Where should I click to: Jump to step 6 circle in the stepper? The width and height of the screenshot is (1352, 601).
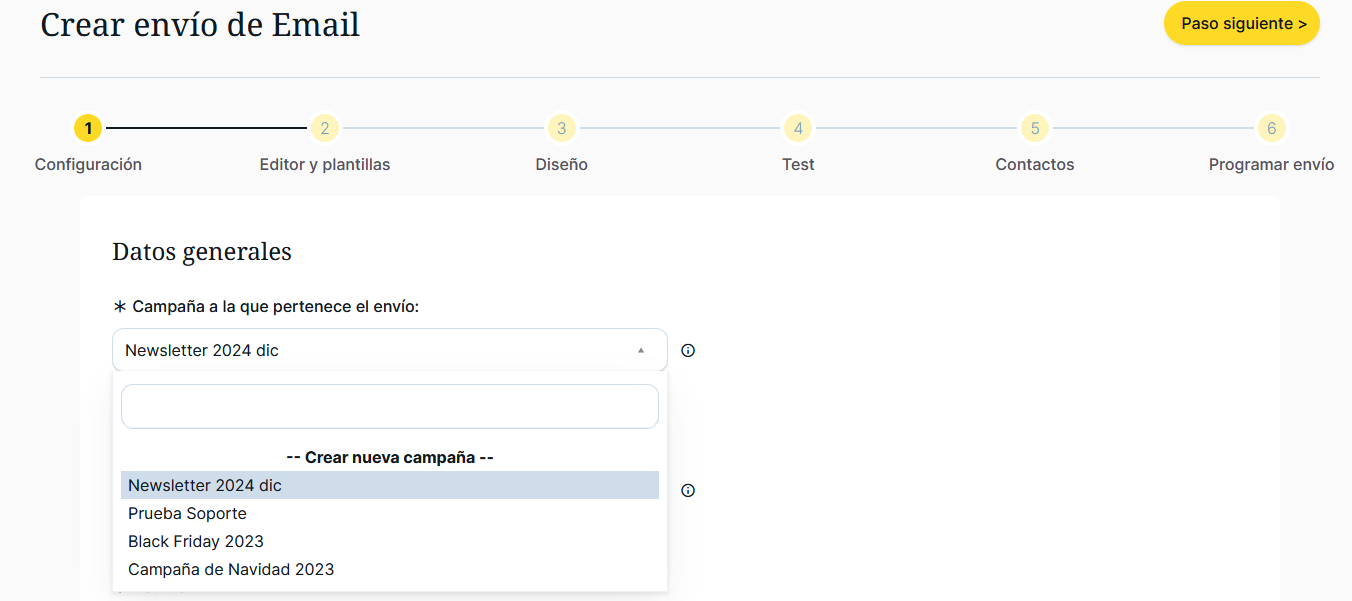(x=1271, y=128)
